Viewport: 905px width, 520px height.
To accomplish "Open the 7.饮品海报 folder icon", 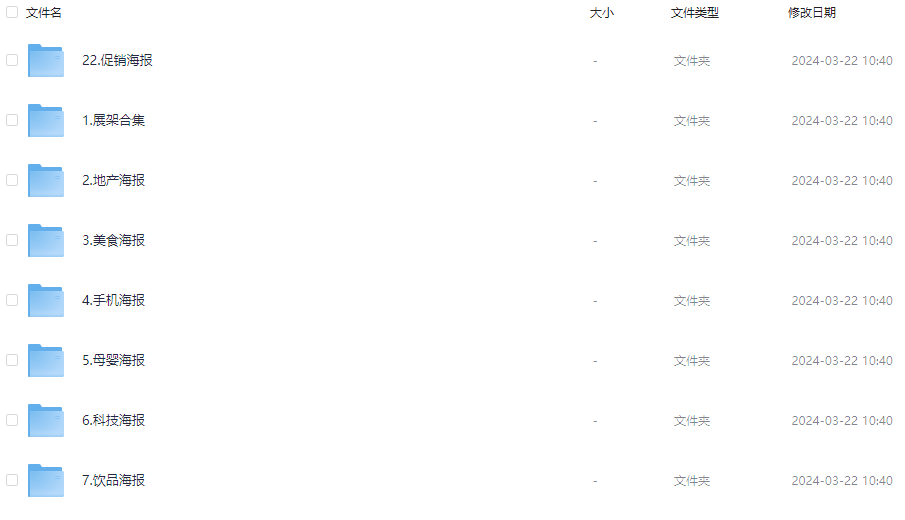I will coord(46,481).
